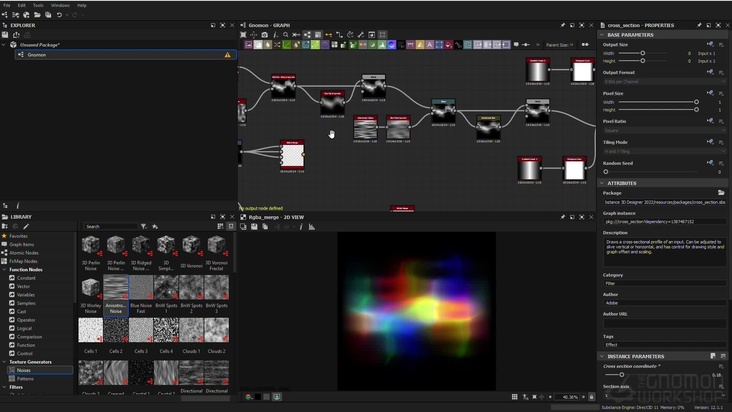Select Patterns under Texture Generators

pos(25,379)
